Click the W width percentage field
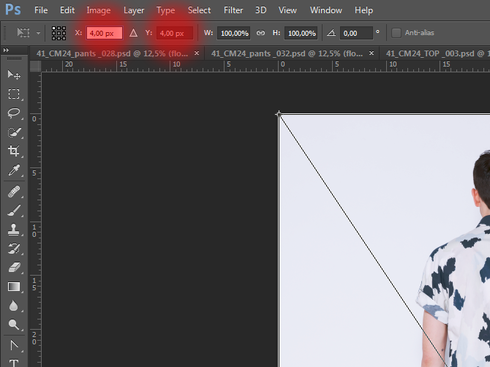Image resolution: width=490 pixels, height=367 pixels. (x=234, y=33)
